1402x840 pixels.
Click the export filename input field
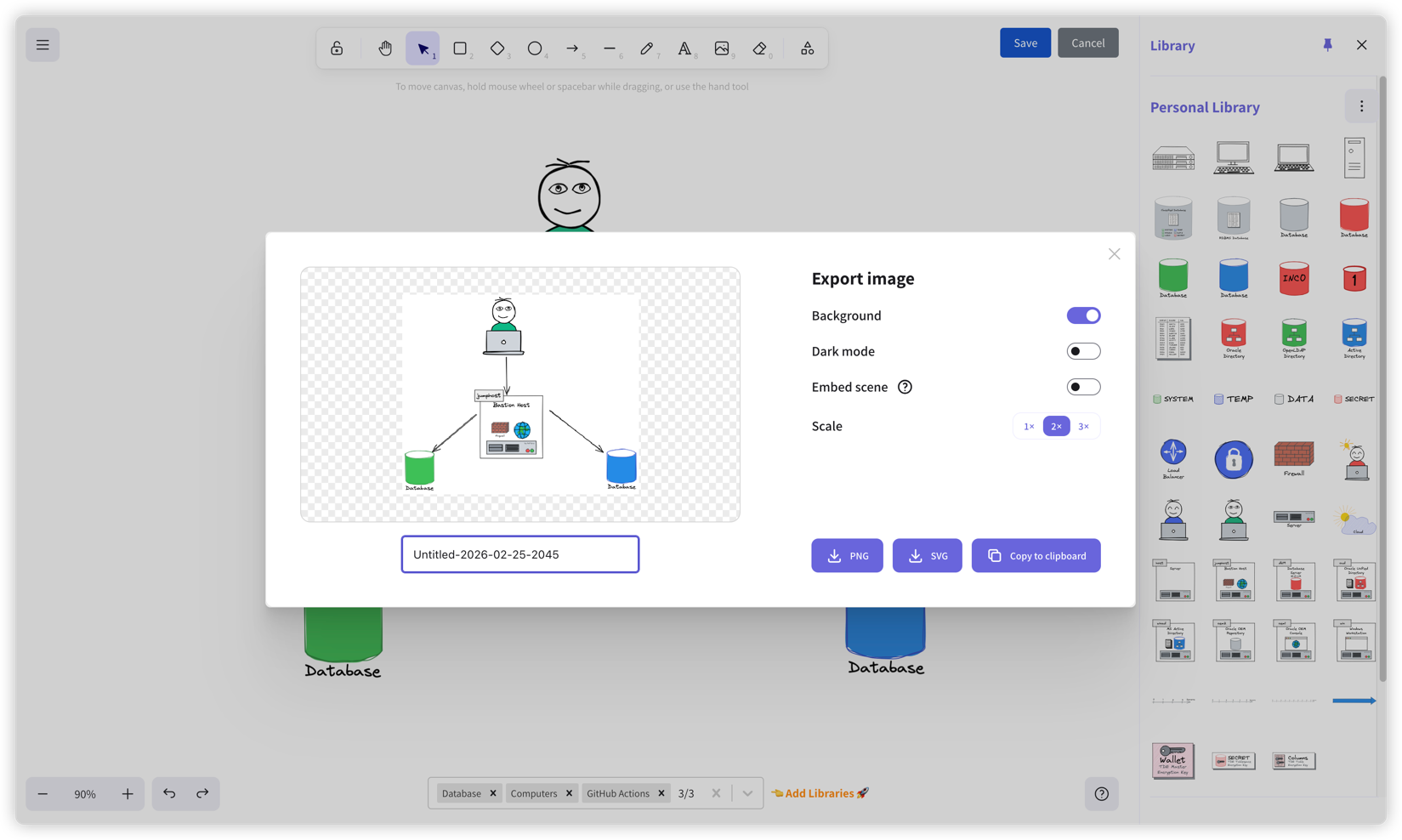pos(519,553)
